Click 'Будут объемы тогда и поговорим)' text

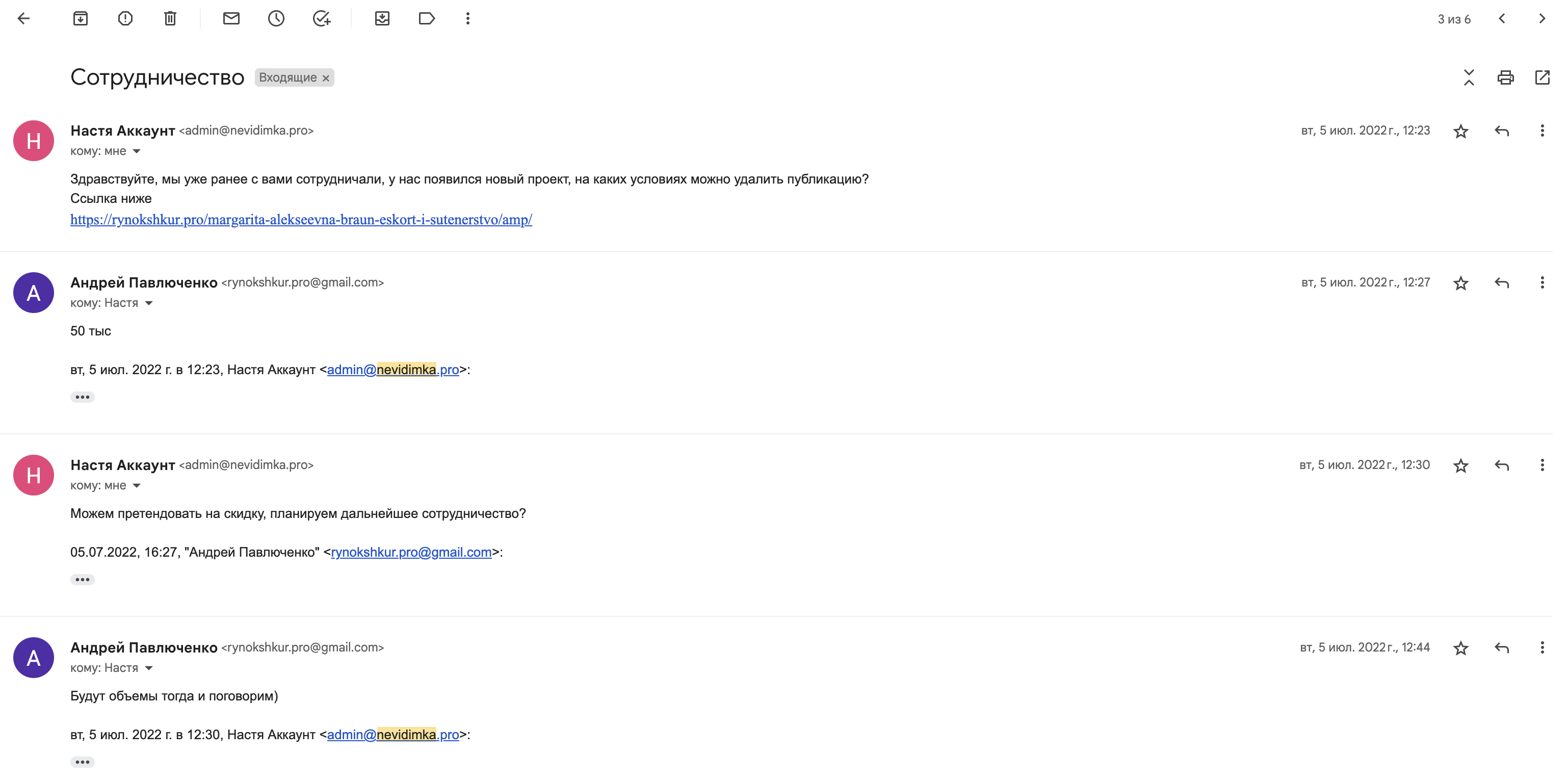174,696
